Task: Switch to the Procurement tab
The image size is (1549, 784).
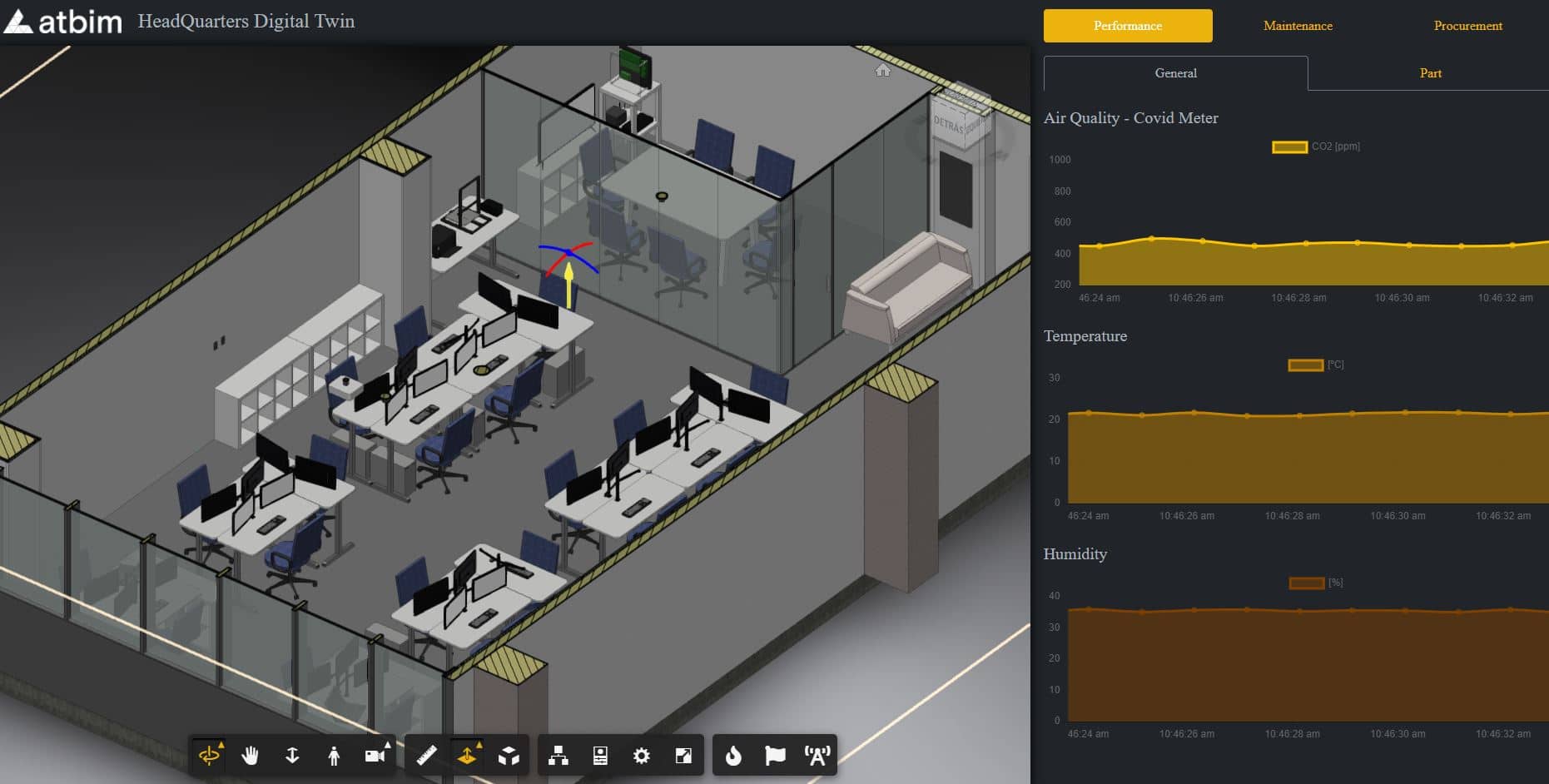Action: (x=1467, y=26)
